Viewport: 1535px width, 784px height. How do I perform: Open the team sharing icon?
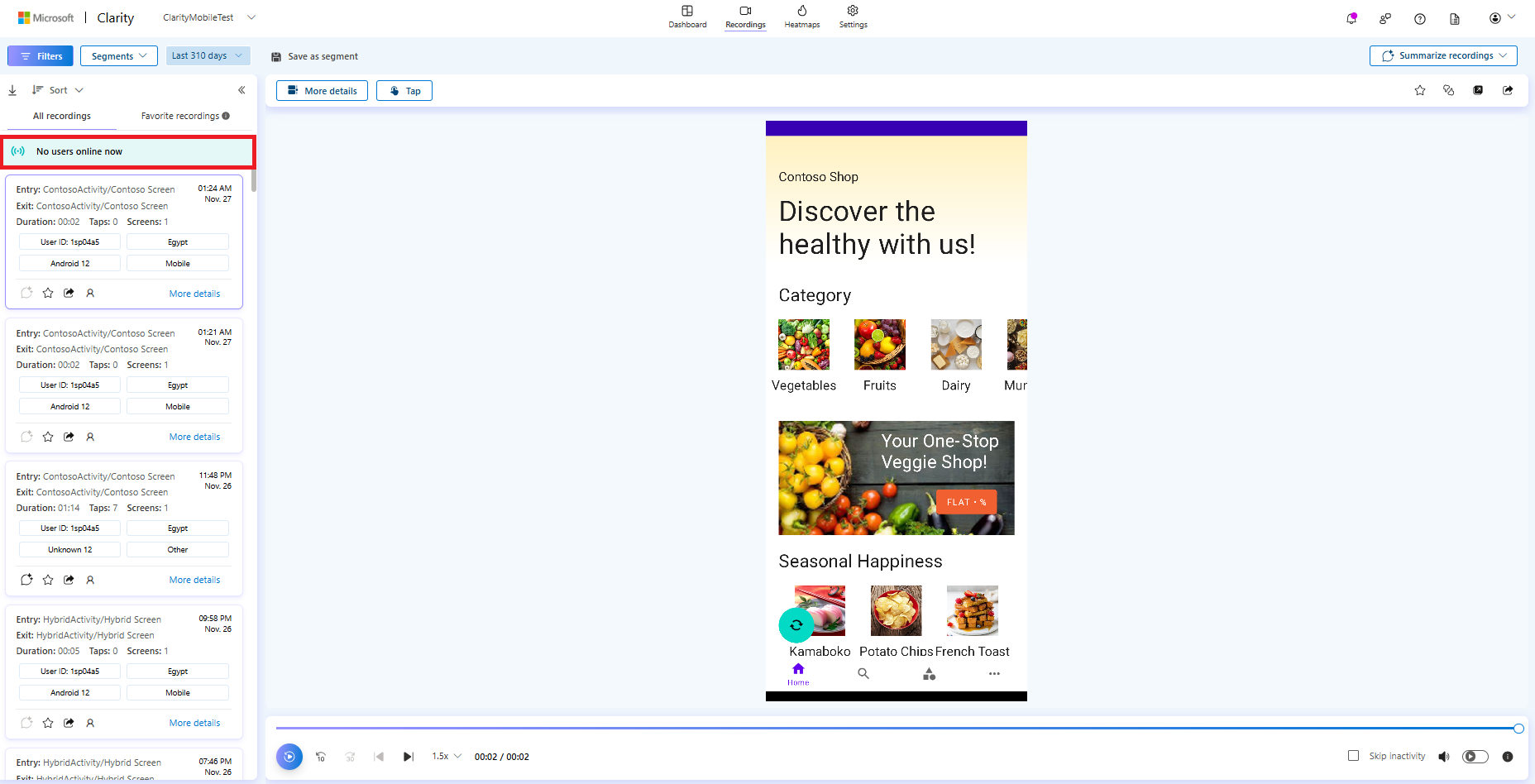pyautogui.click(x=1385, y=18)
